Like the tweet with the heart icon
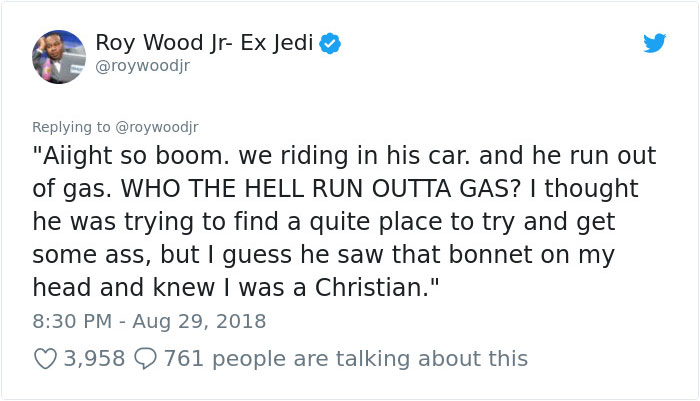The width and height of the screenshot is (700, 401). click(x=47, y=357)
